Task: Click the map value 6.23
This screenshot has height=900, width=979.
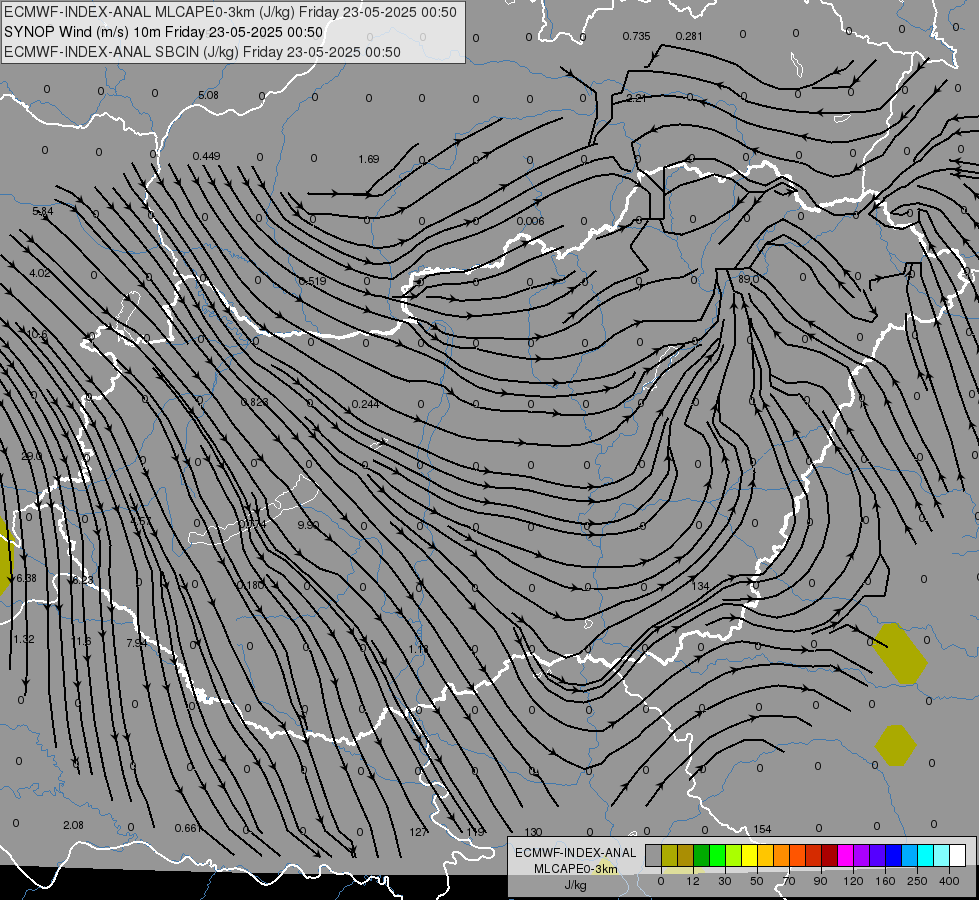Action: (82, 580)
